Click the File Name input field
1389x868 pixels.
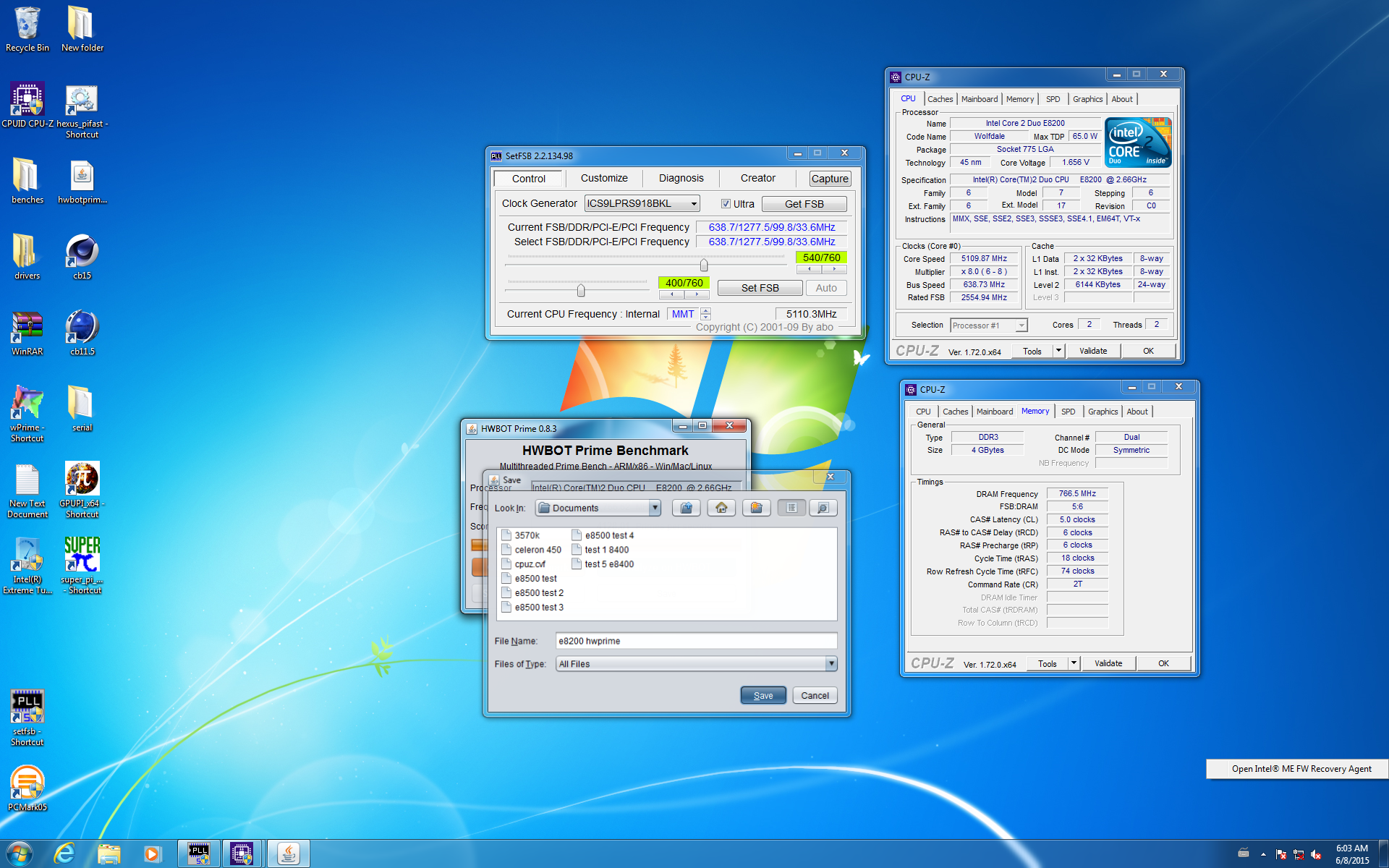click(x=696, y=641)
